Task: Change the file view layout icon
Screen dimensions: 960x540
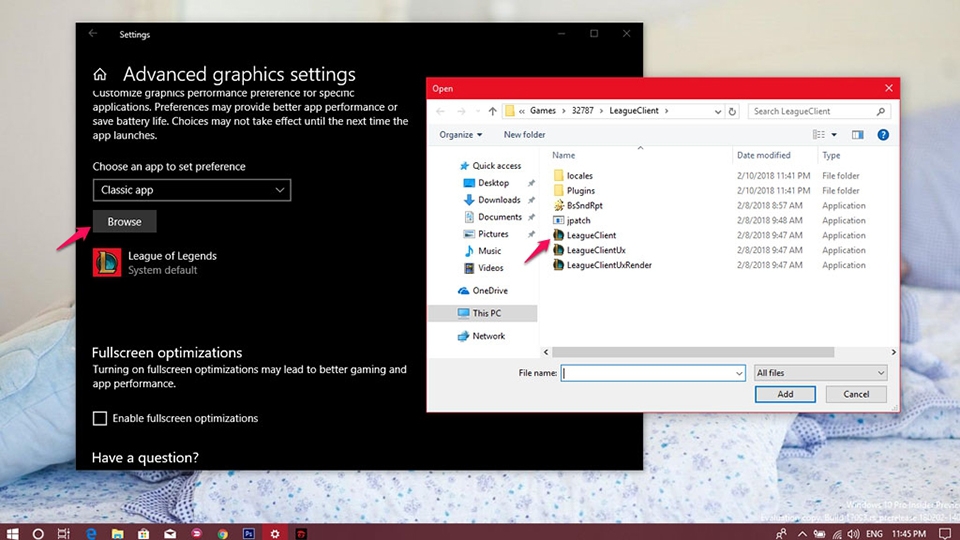Action: pos(819,135)
